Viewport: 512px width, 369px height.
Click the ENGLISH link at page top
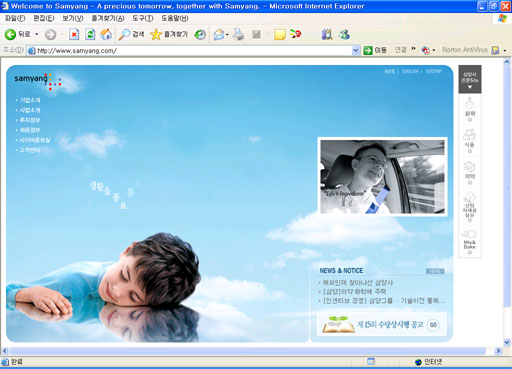click(x=410, y=71)
